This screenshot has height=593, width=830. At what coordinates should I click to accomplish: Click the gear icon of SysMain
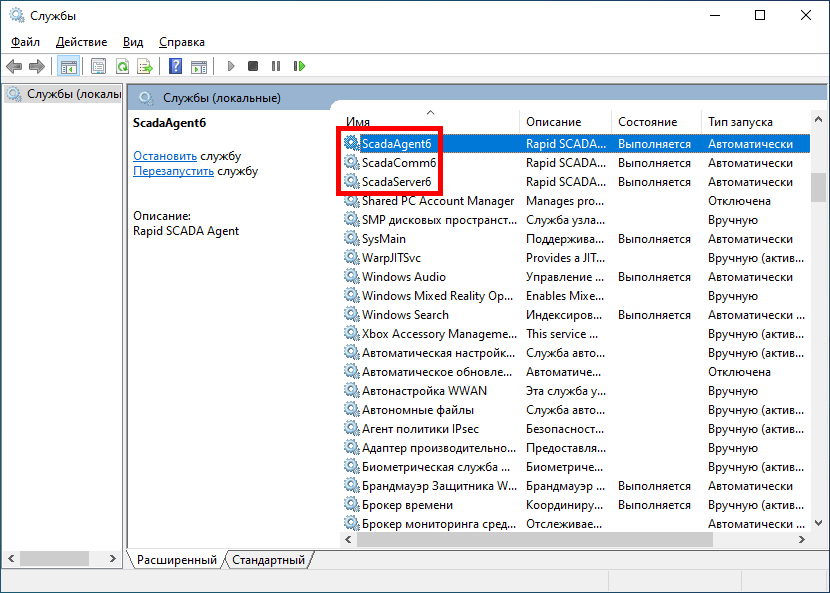[x=351, y=238]
